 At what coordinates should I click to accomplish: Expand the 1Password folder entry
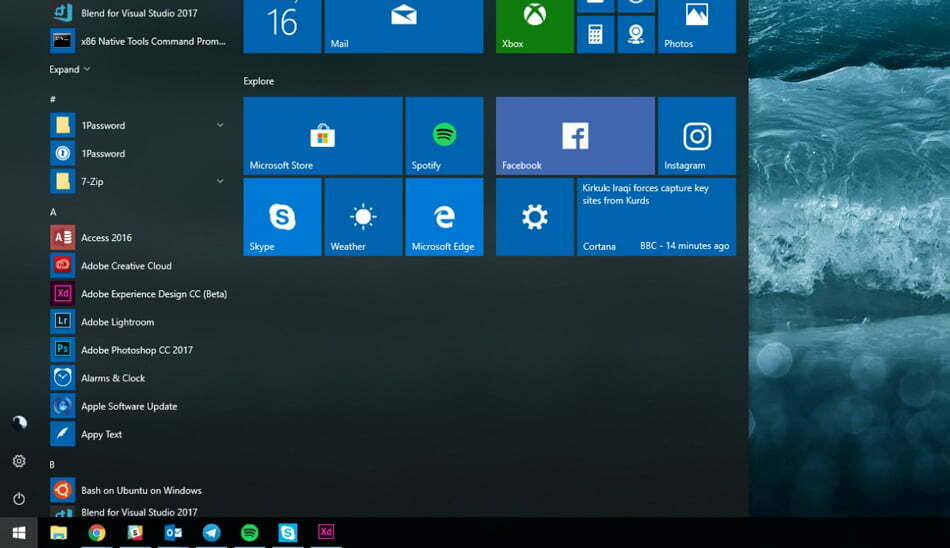(x=138, y=125)
